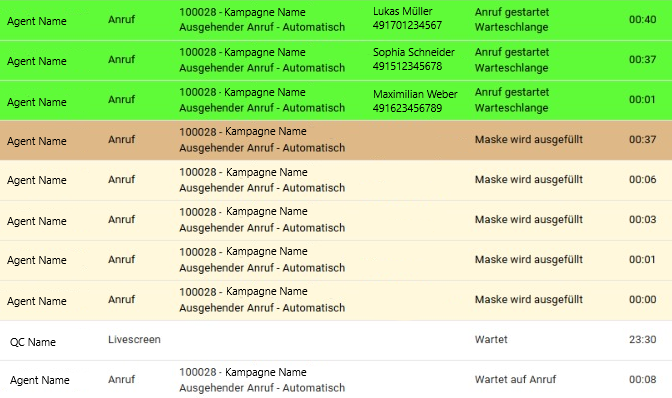Click duration 00:40 in Lukas Müller row
672x398 pixels.
642,19
